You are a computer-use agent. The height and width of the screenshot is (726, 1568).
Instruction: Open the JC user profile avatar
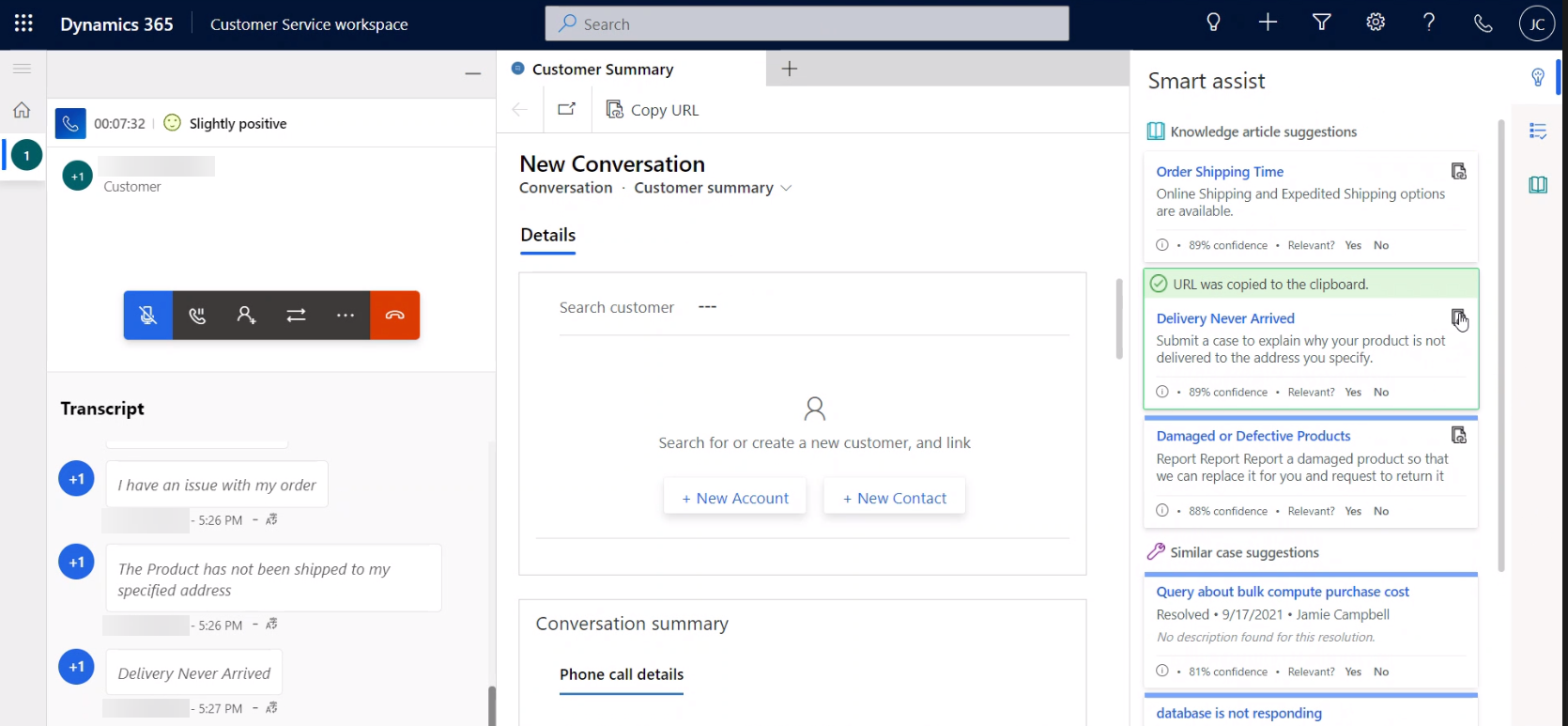point(1537,23)
